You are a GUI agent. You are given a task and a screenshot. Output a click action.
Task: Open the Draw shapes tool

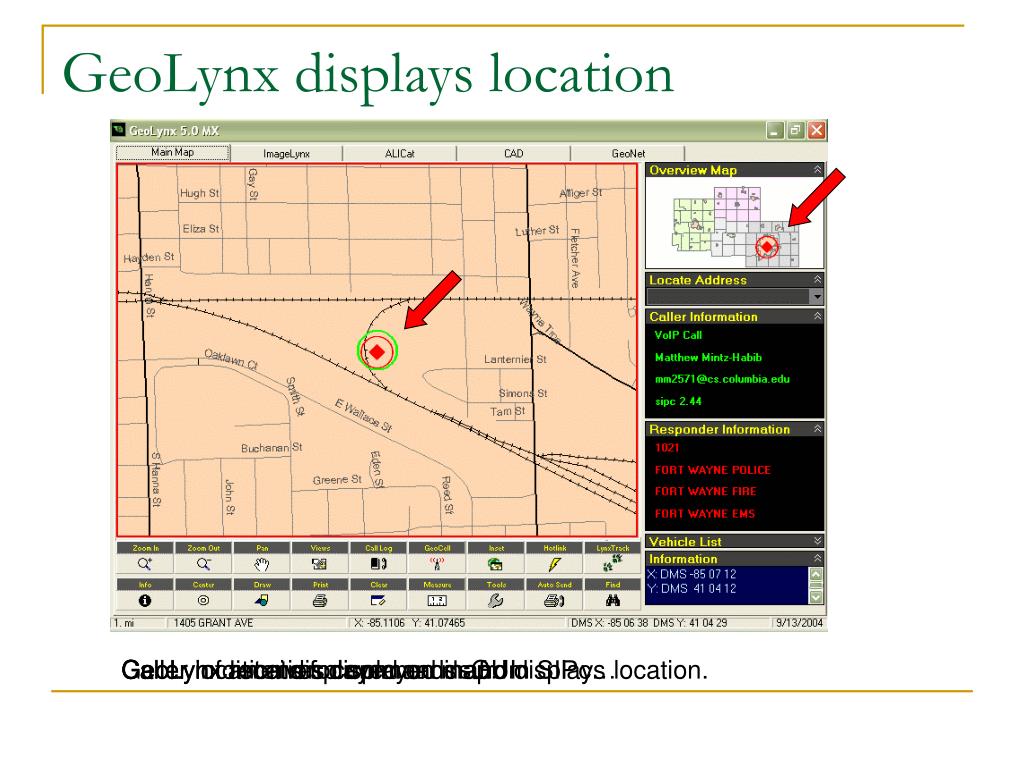click(262, 600)
